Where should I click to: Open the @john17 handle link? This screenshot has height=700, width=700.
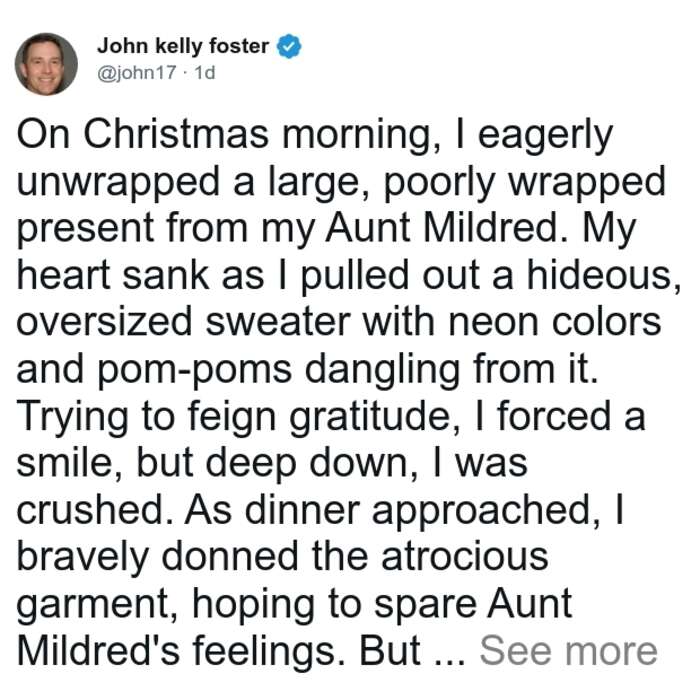click(137, 73)
